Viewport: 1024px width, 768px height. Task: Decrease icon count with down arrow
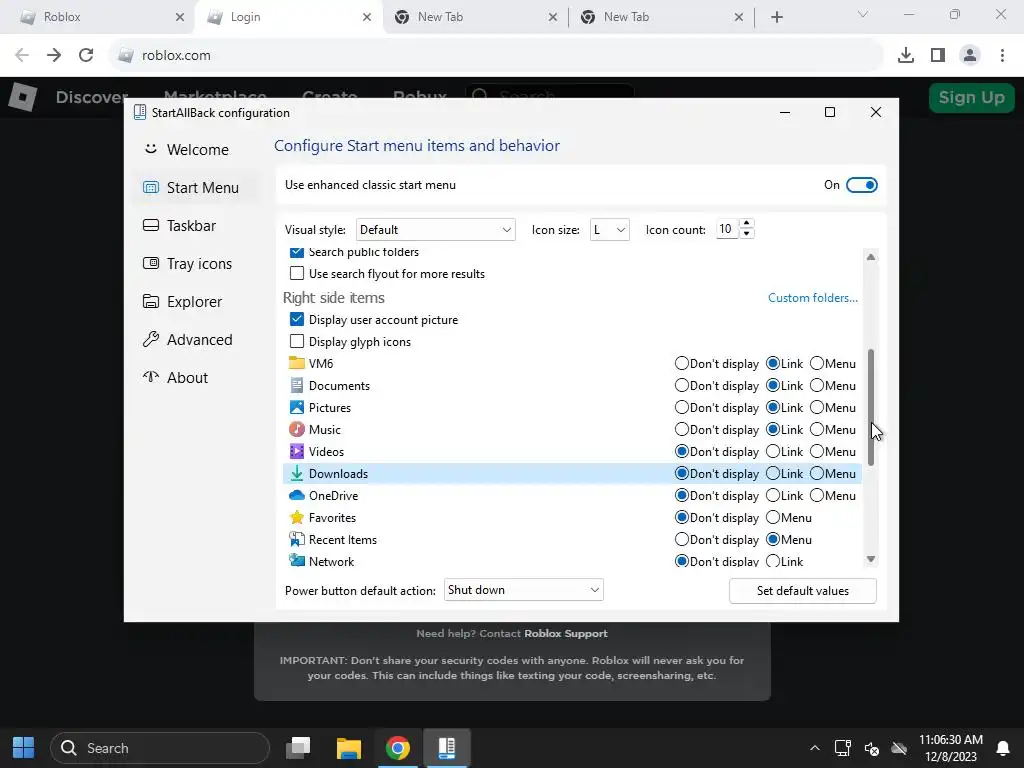pyautogui.click(x=746, y=234)
